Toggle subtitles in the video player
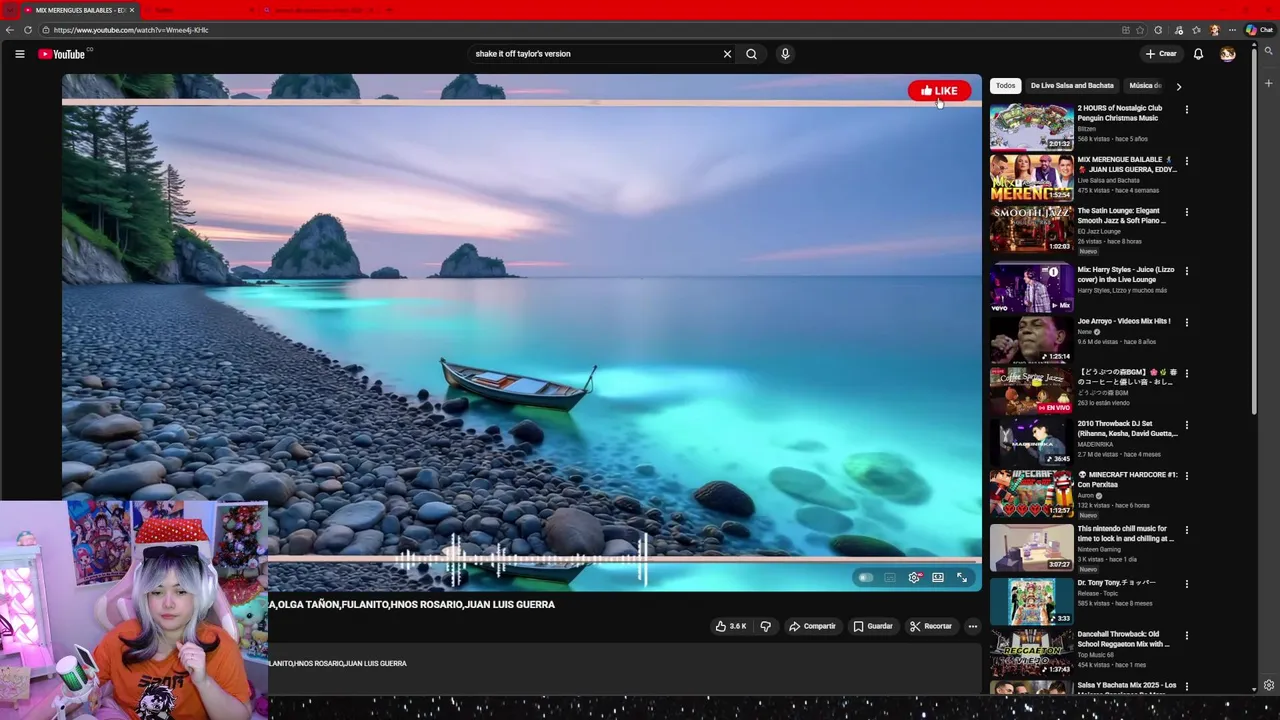The height and width of the screenshot is (720, 1280). 890,578
